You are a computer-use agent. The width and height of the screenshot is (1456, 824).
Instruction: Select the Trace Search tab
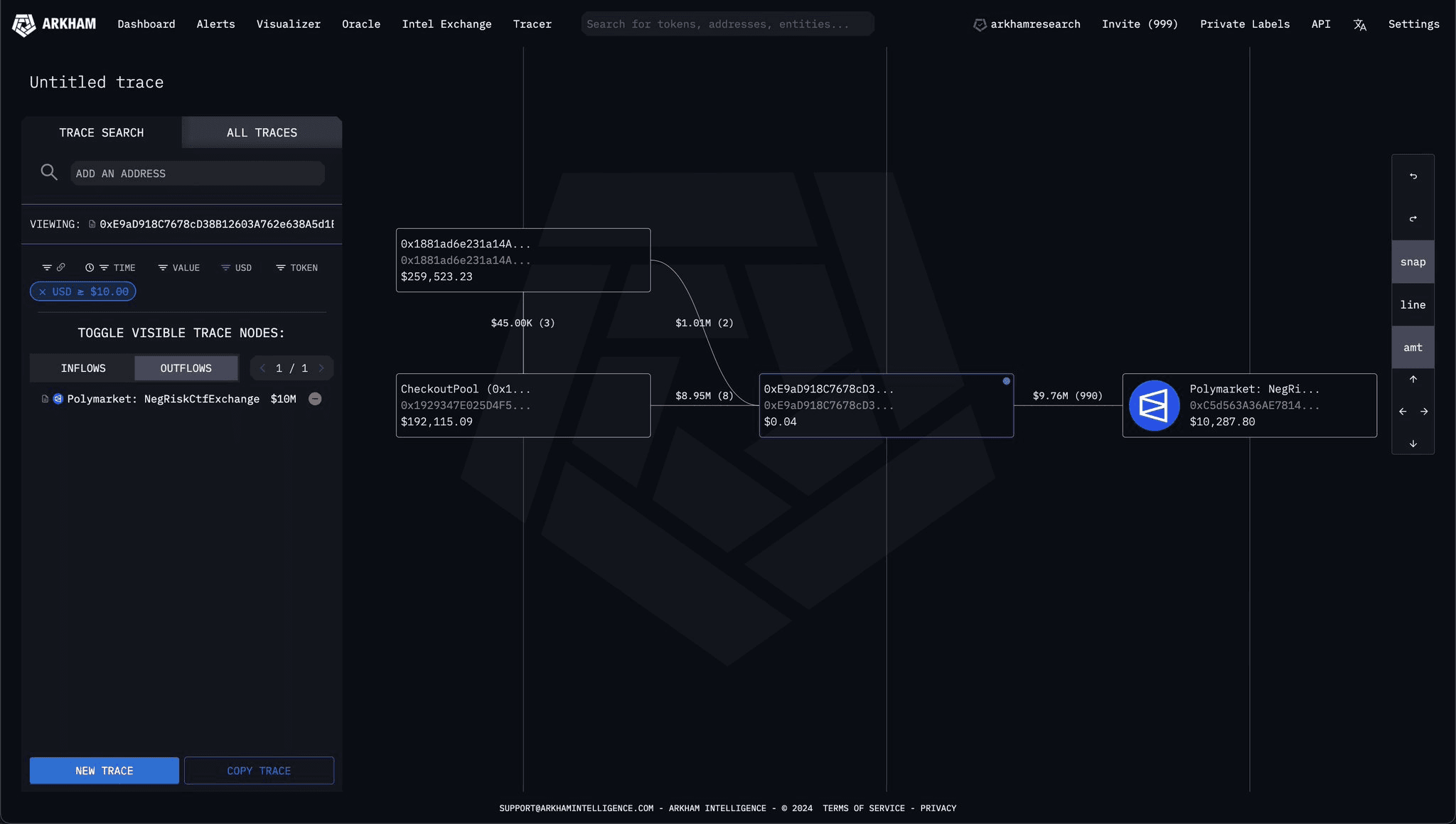pyautogui.click(x=101, y=132)
